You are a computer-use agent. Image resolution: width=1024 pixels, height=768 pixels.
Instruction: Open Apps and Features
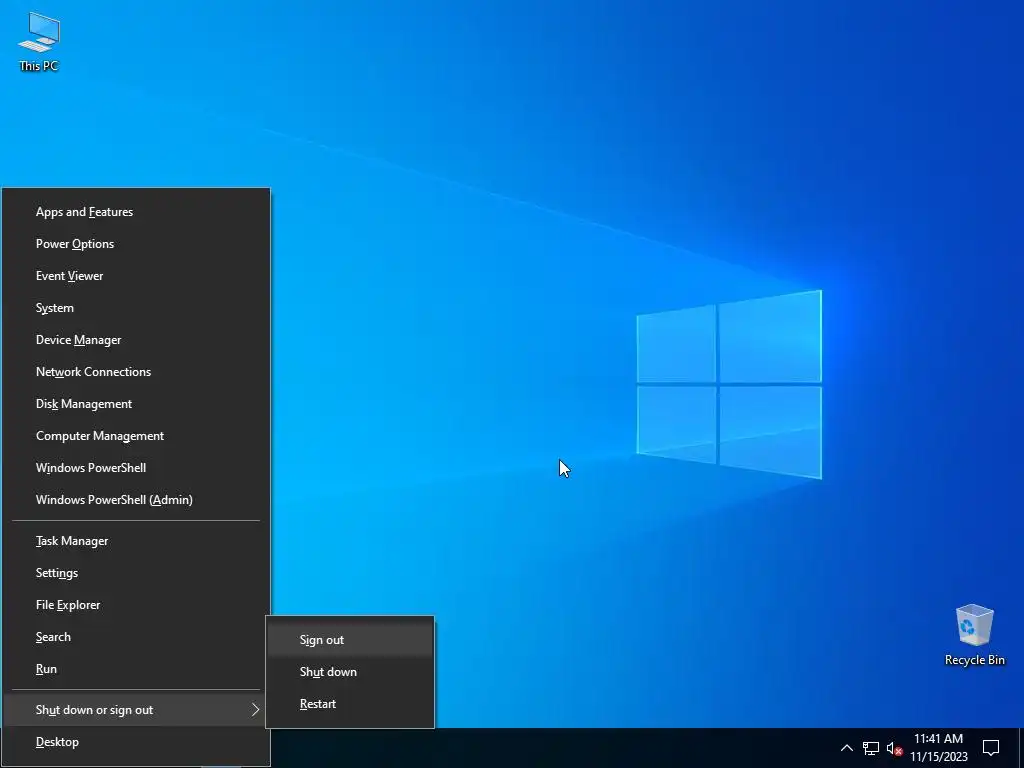136,212
